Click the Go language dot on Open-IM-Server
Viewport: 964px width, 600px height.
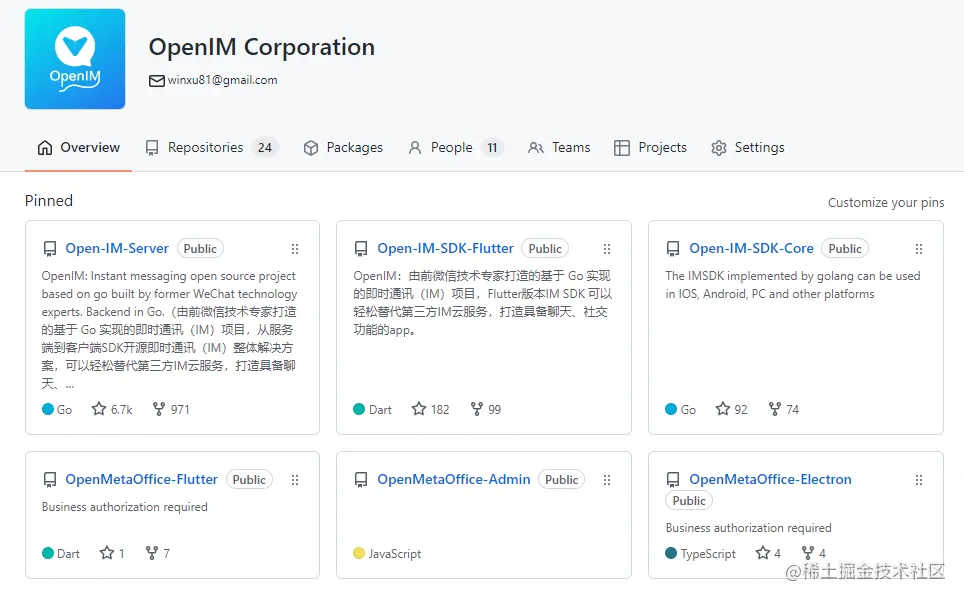click(x=48, y=409)
